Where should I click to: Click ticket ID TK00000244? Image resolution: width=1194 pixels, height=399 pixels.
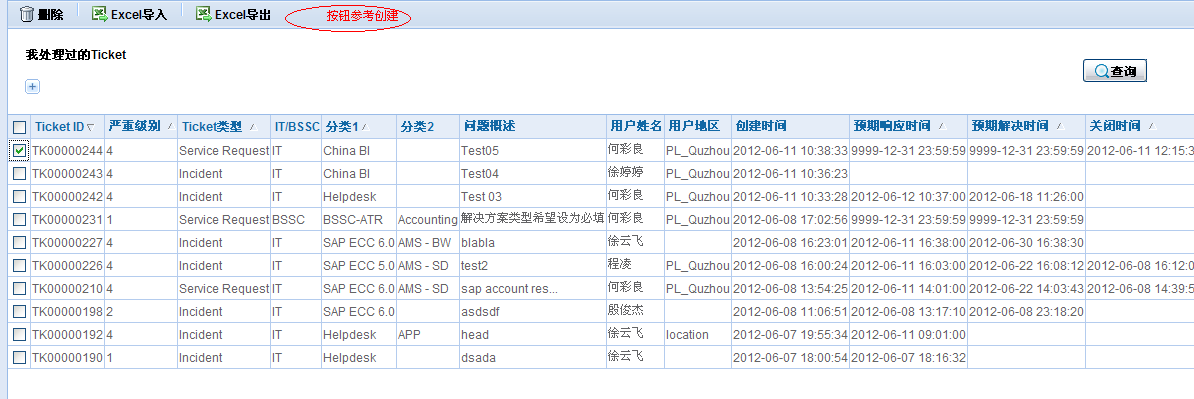[x=67, y=151]
